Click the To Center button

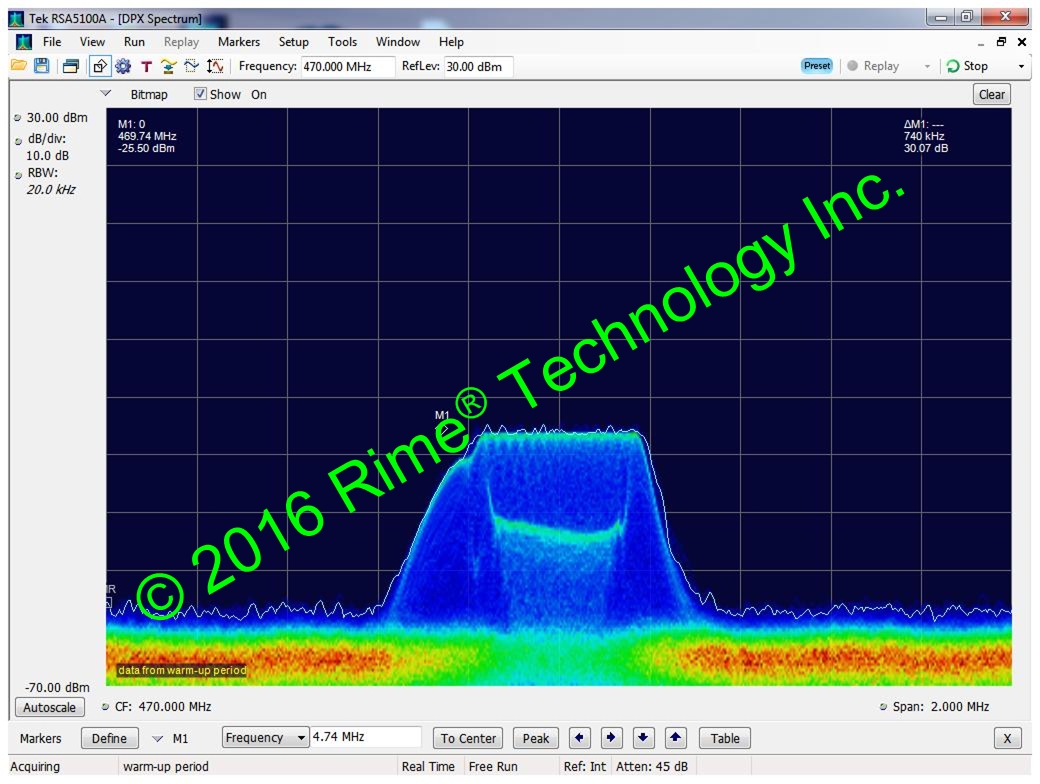[468, 738]
